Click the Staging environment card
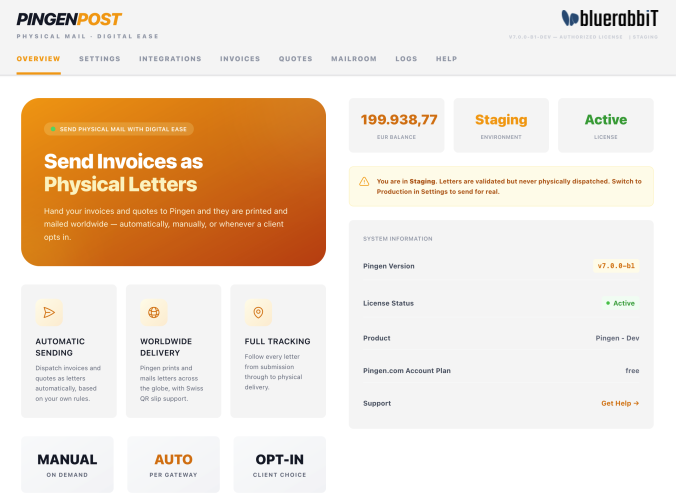This screenshot has width=676, height=502. tap(501, 125)
